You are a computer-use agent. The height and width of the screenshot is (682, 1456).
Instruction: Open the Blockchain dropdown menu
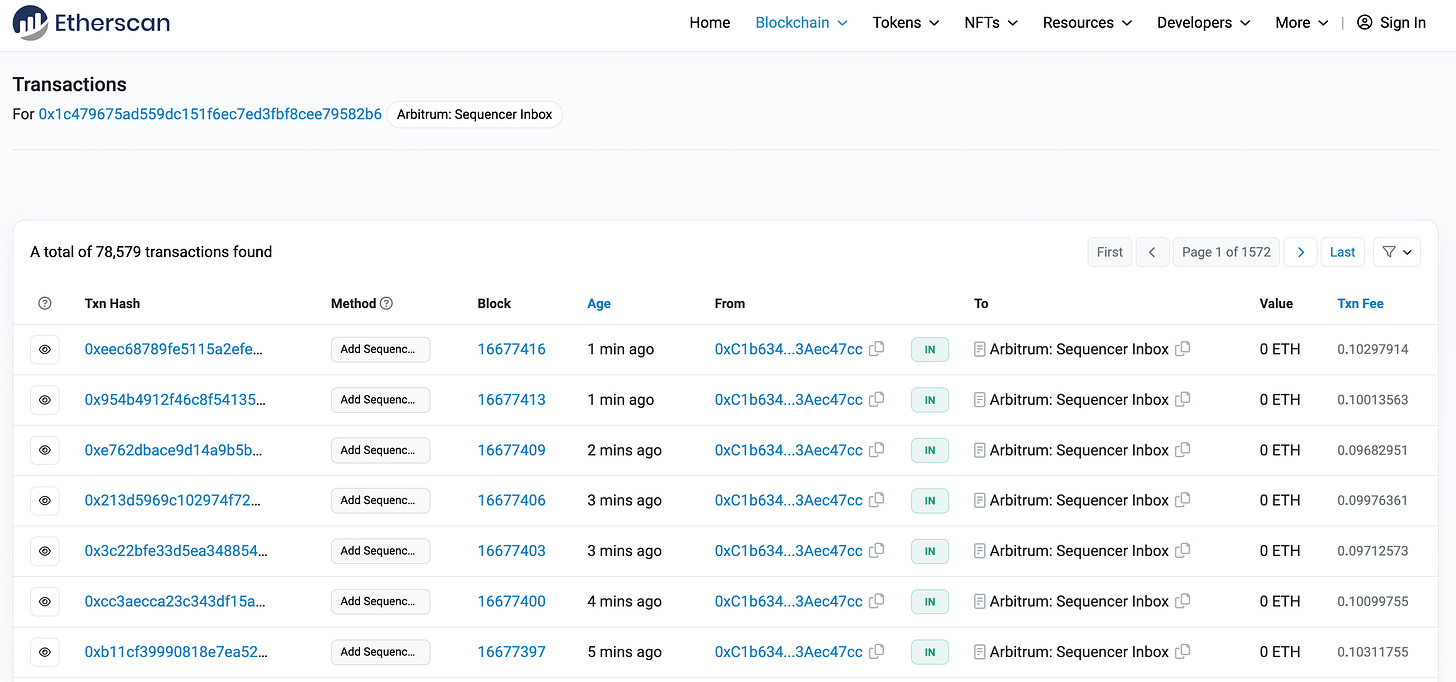[801, 23]
